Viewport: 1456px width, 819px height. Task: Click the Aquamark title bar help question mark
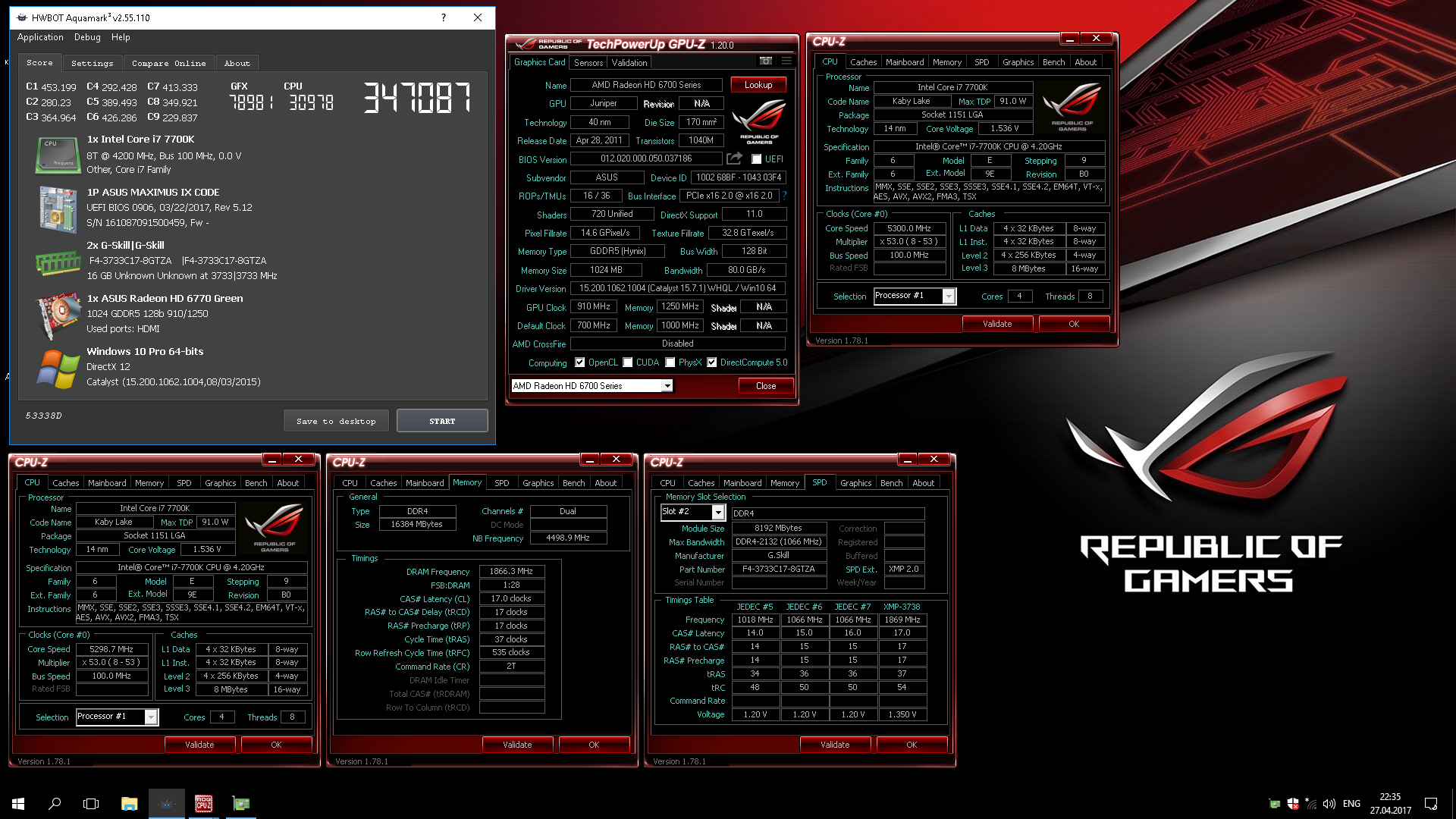click(444, 17)
